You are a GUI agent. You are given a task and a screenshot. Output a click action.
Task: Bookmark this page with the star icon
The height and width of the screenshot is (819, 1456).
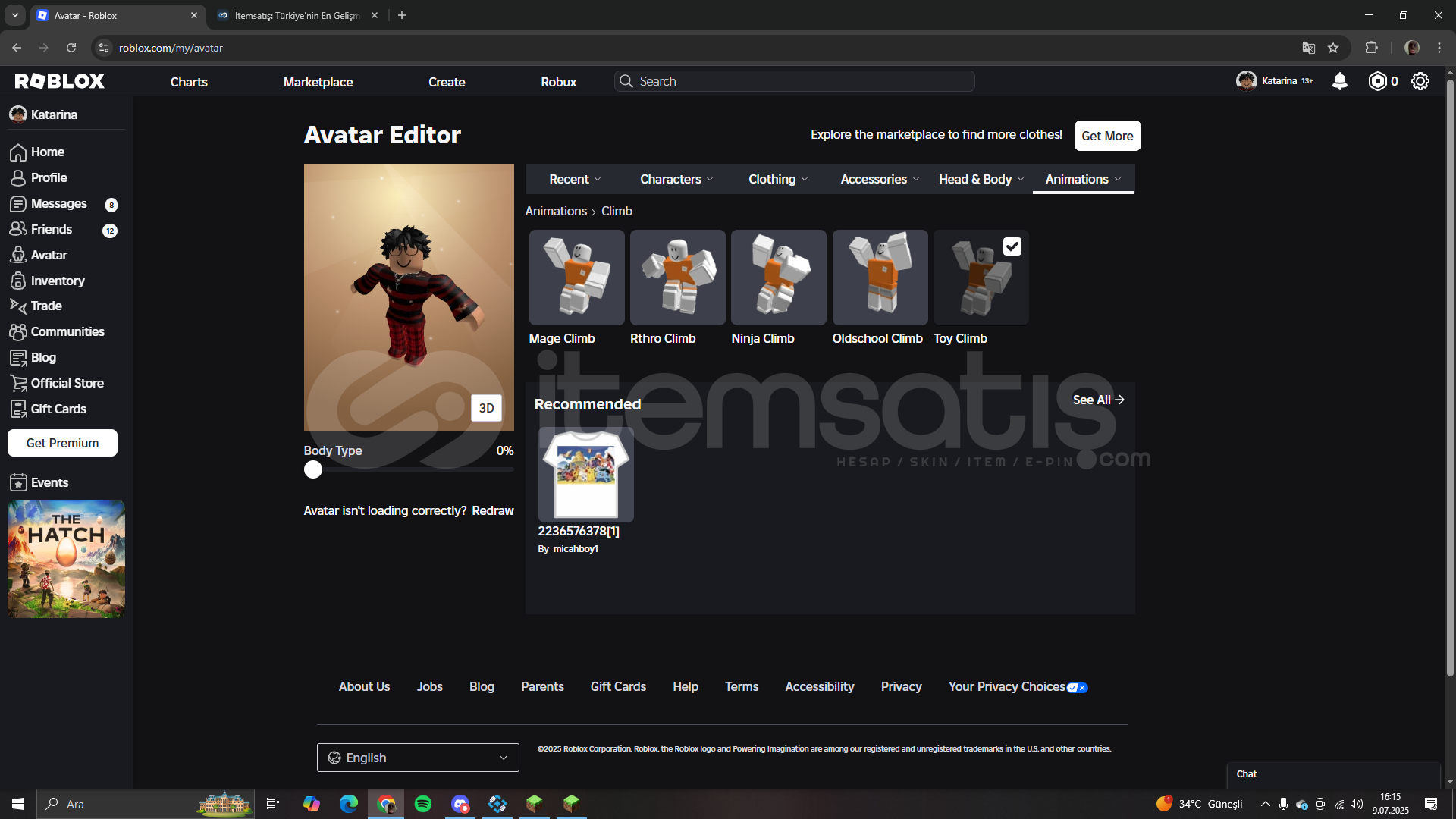pos(1333,48)
